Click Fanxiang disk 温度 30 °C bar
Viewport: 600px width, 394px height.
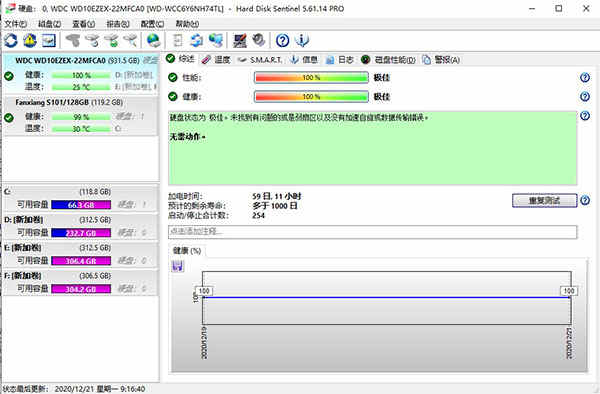[81, 129]
